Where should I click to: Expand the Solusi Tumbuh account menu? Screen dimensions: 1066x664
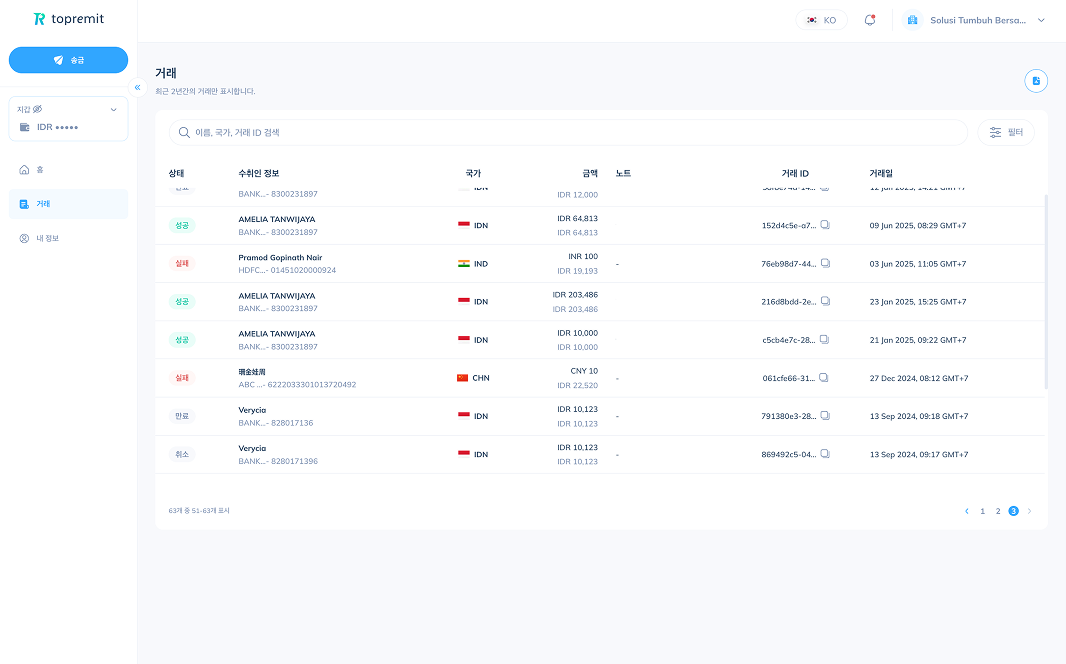(x=1041, y=20)
